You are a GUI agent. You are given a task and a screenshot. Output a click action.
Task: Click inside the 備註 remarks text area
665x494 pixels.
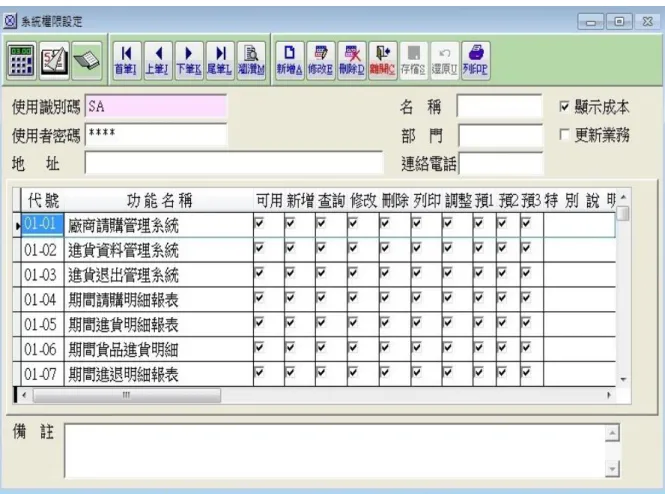(x=336, y=451)
